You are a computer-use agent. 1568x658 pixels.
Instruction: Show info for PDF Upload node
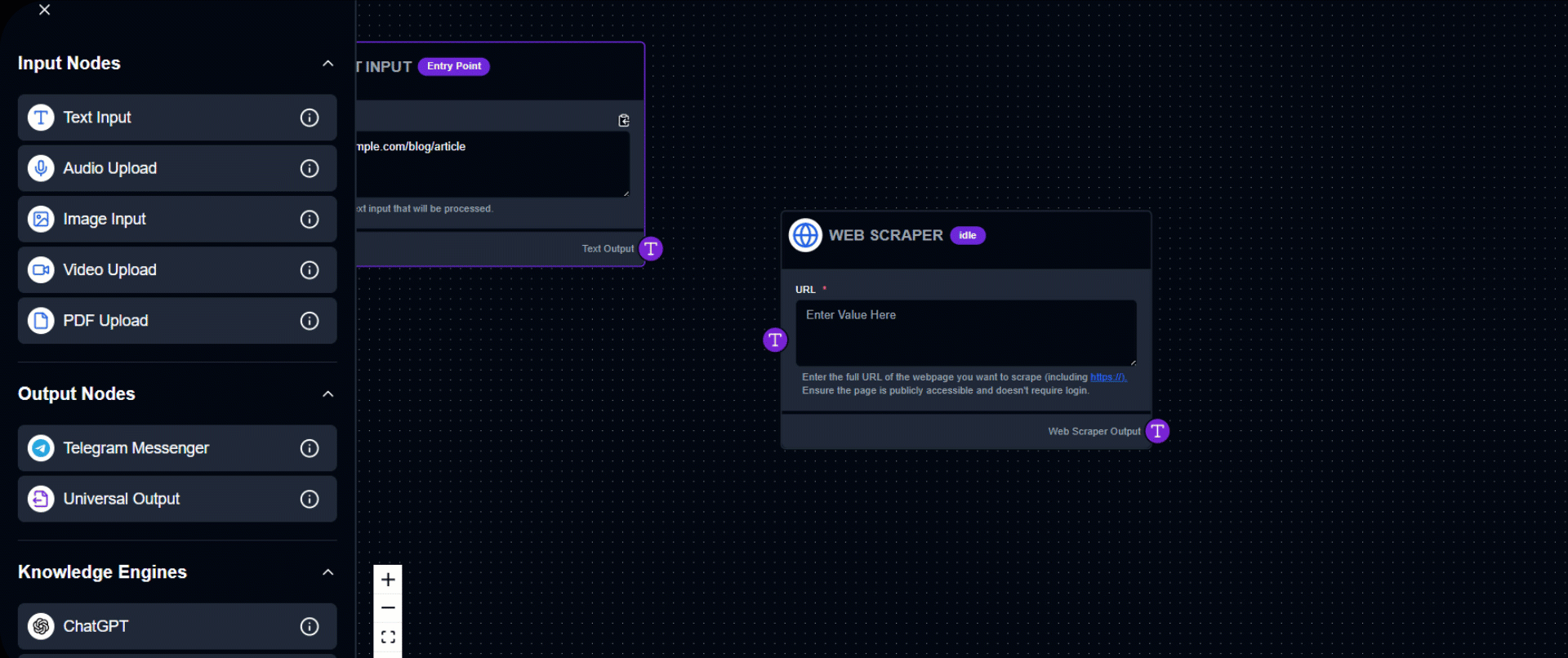tap(310, 321)
